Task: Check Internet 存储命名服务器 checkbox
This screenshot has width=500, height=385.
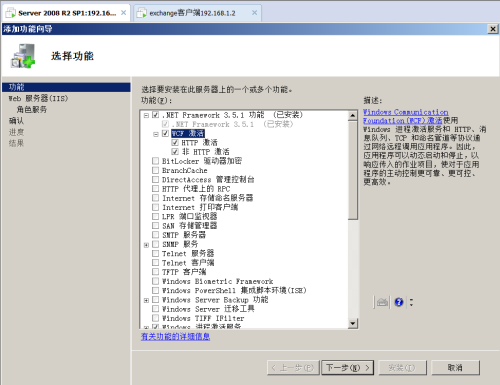Action: [x=155, y=198]
